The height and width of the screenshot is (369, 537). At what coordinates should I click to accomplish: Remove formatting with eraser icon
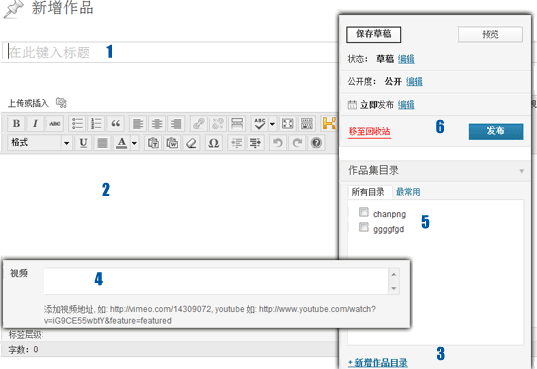pos(191,143)
